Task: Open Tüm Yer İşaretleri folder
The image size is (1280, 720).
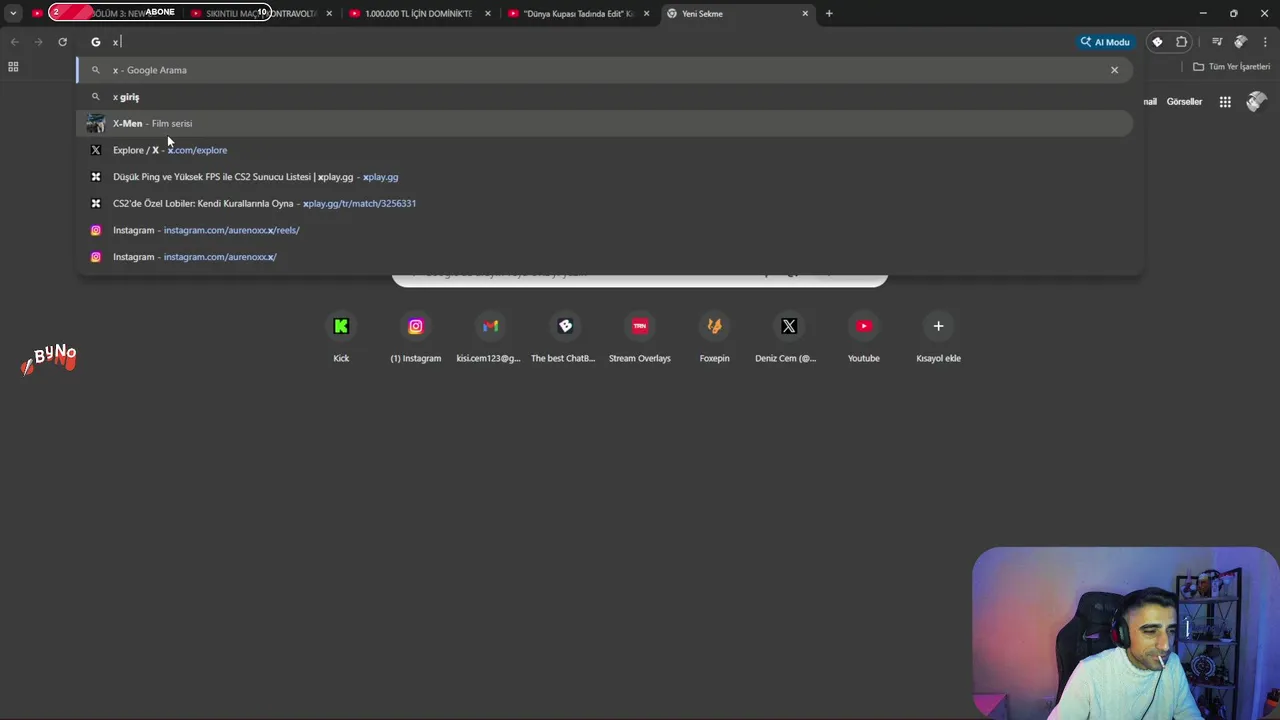Action: pos(1232,67)
